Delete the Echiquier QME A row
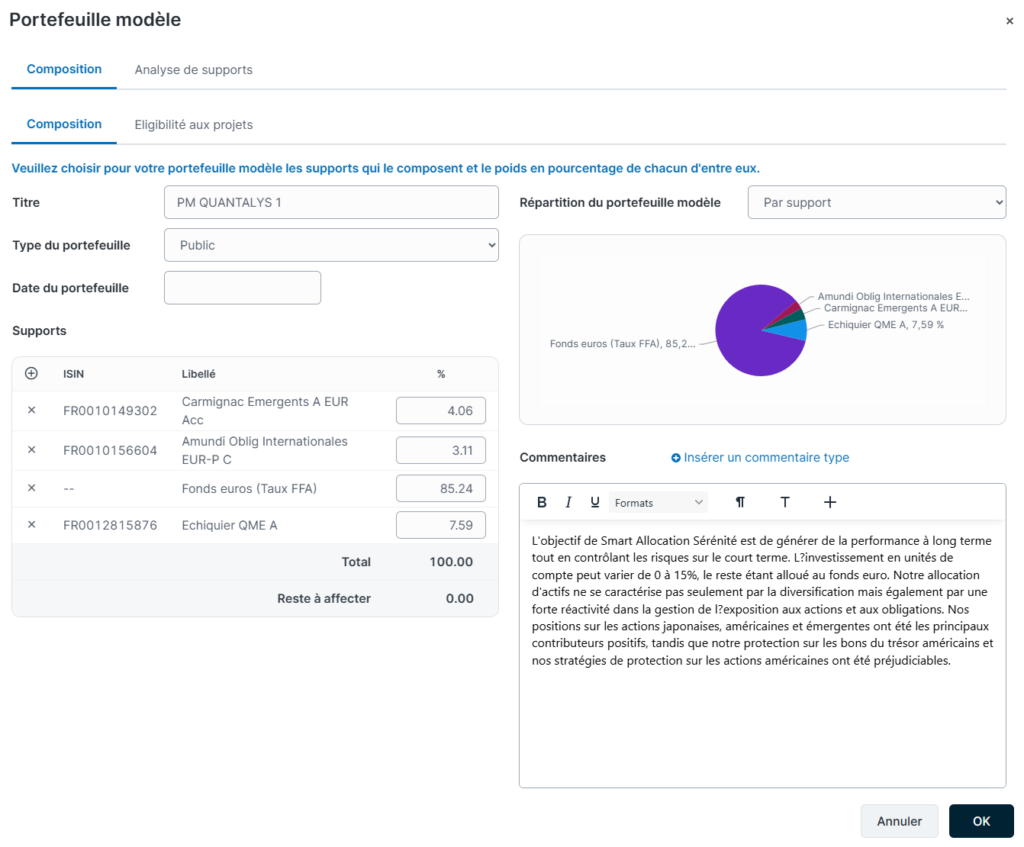This screenshot has width=1024, height=847. [31, 524]
